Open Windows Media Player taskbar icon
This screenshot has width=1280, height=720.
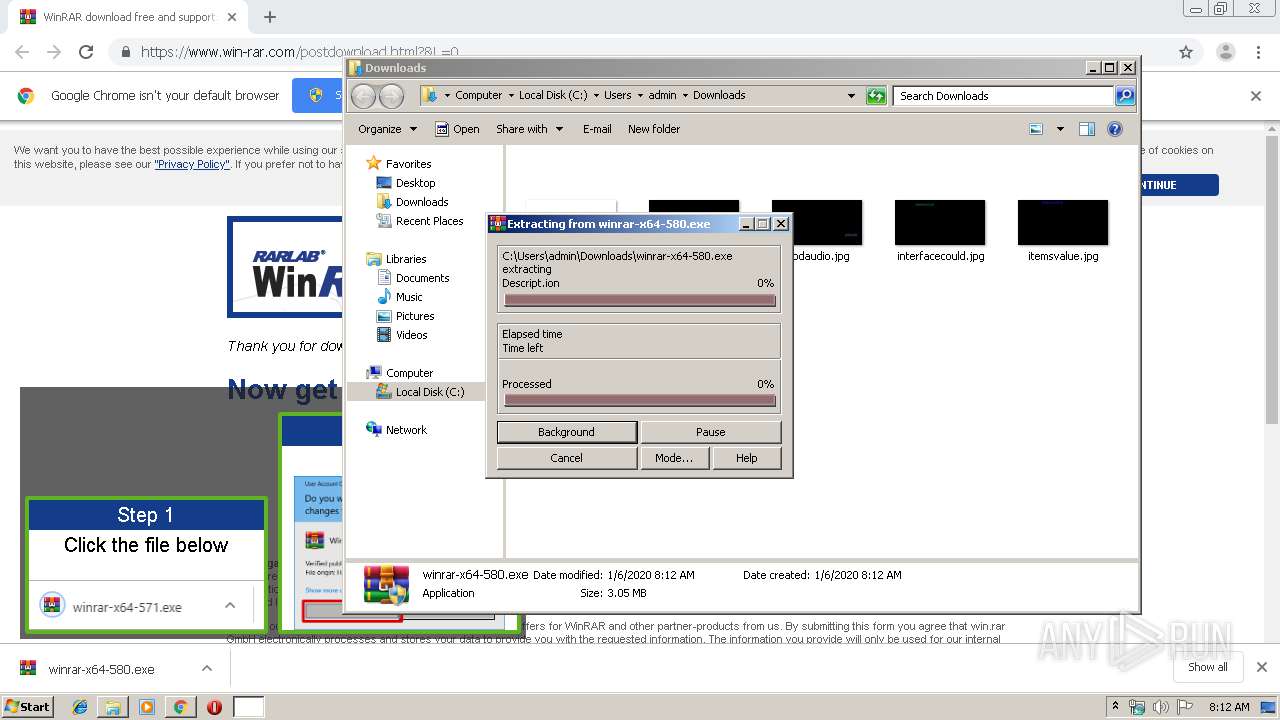pyautogui.click(x=147, y=707)
